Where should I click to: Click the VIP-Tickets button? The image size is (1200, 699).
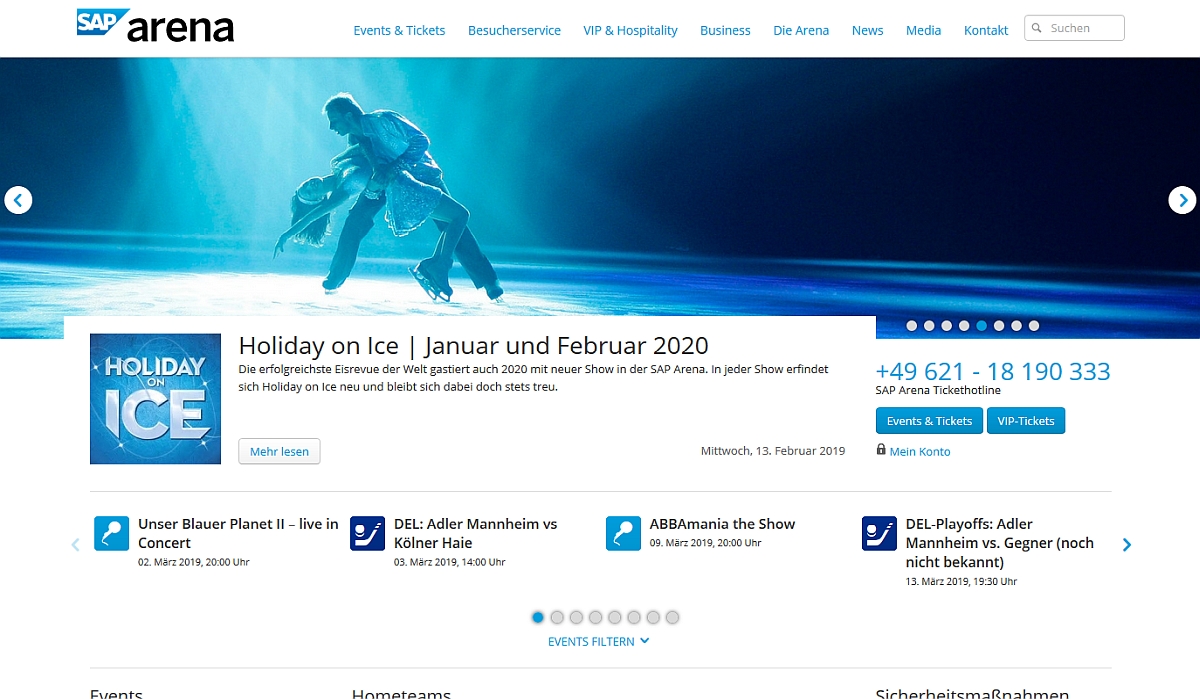(1026, 421)
